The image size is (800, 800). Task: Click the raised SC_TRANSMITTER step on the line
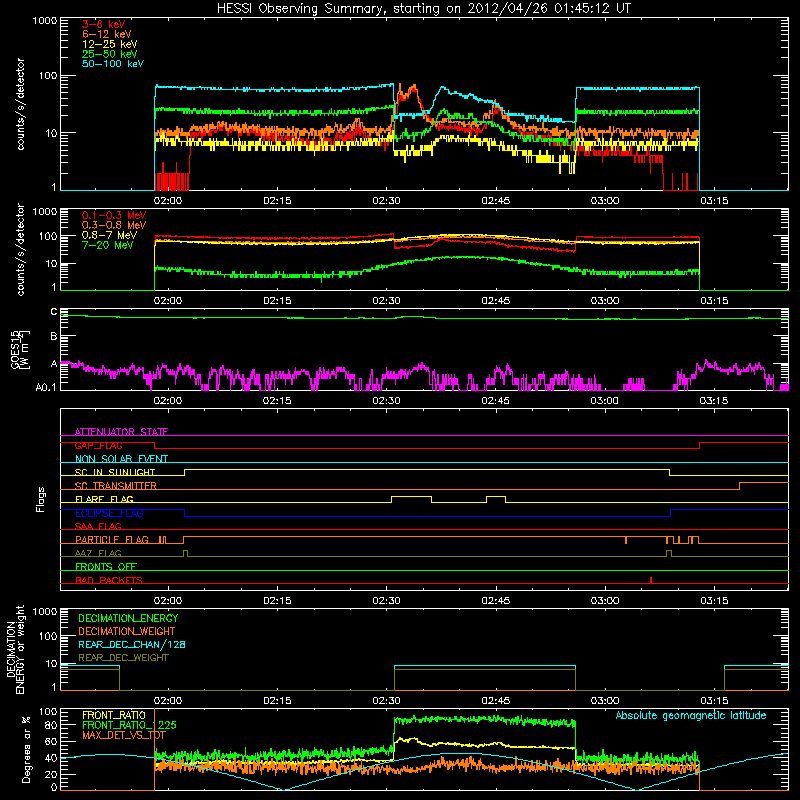[x=764, y=483]
